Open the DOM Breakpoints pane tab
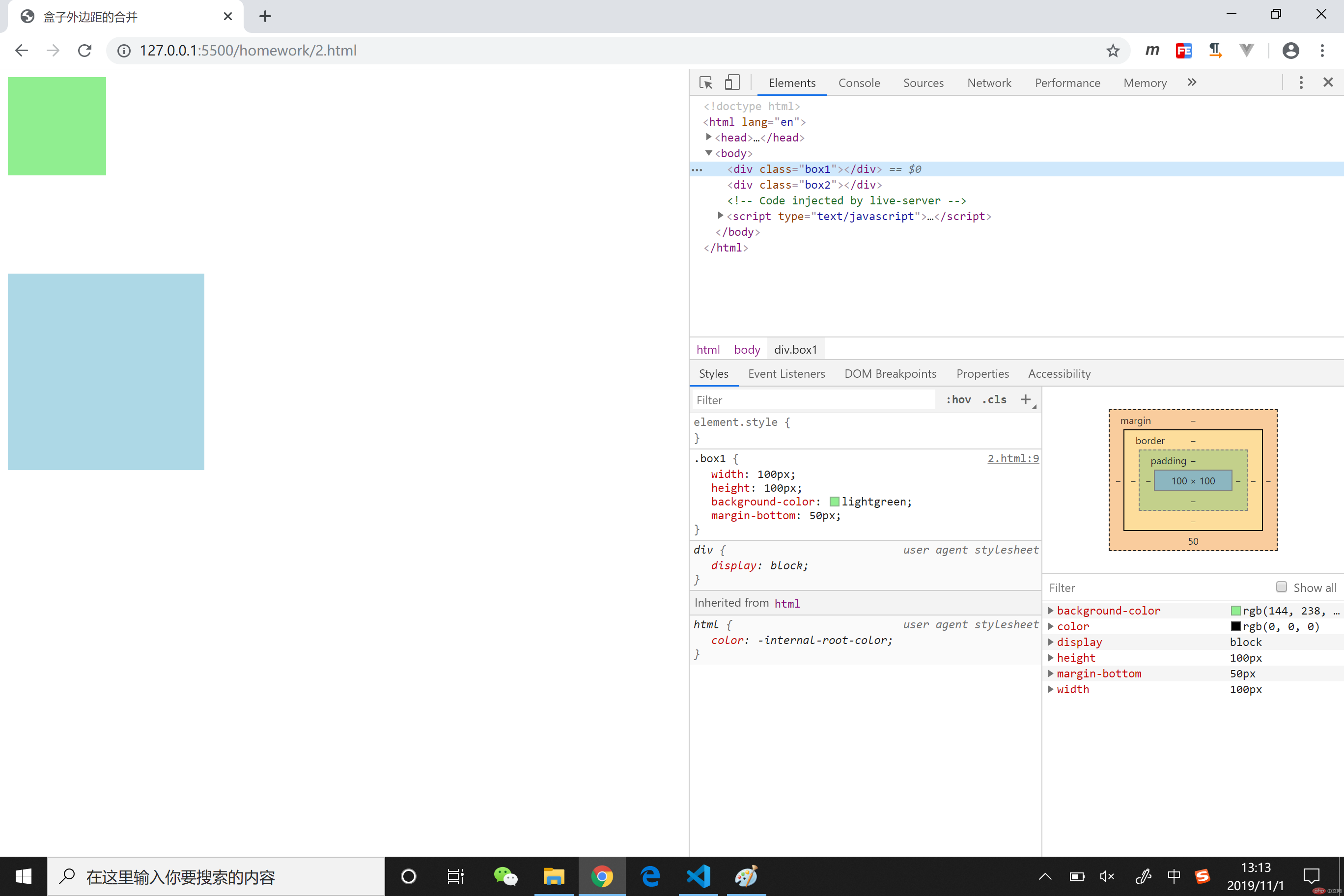This screenshot has height=896, width=1344. (x=890, y=374)
